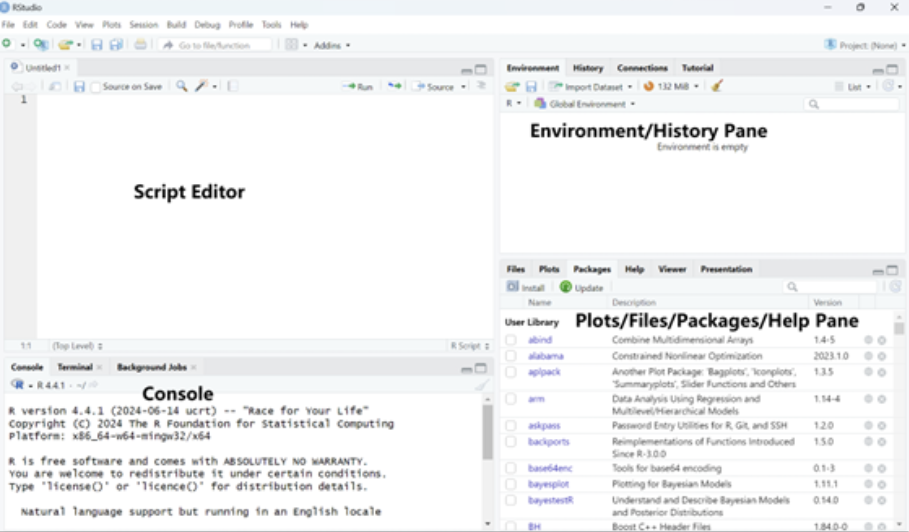Click the broom icon to clear the environment
The height and width of the screenshot is (532, 909).
(x=716, y=87)
